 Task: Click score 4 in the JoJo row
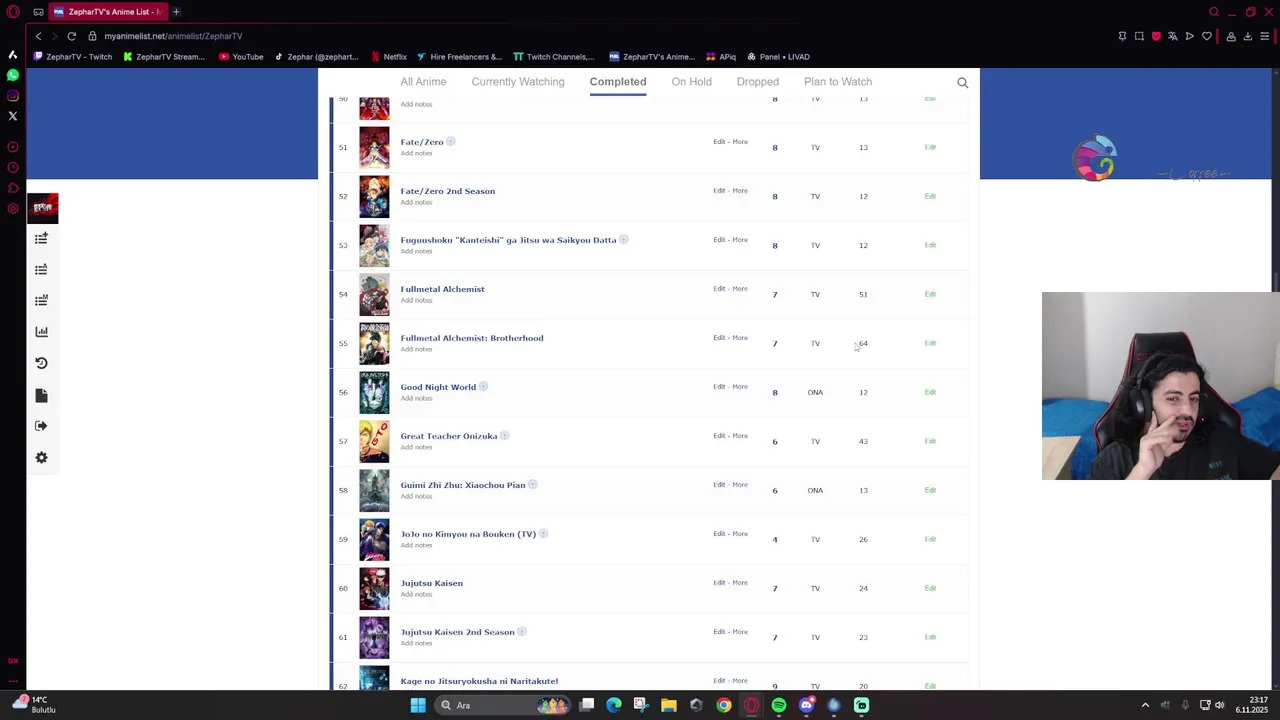click(x=774, y=539)
